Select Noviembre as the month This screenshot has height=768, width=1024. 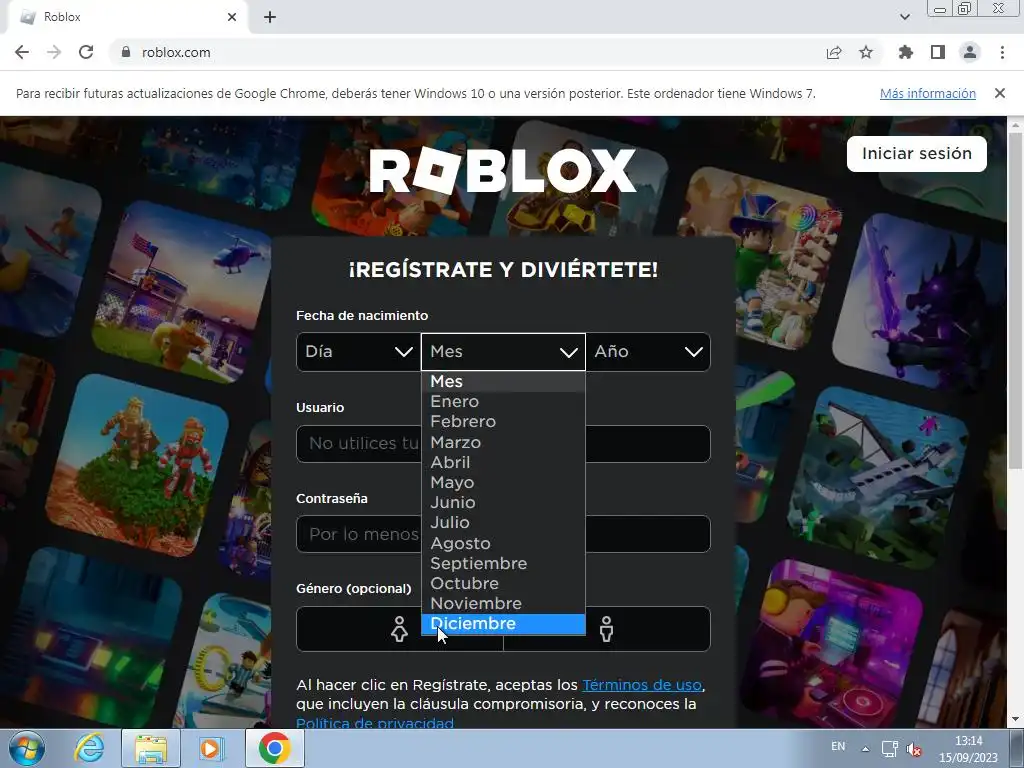click(504, 604)
